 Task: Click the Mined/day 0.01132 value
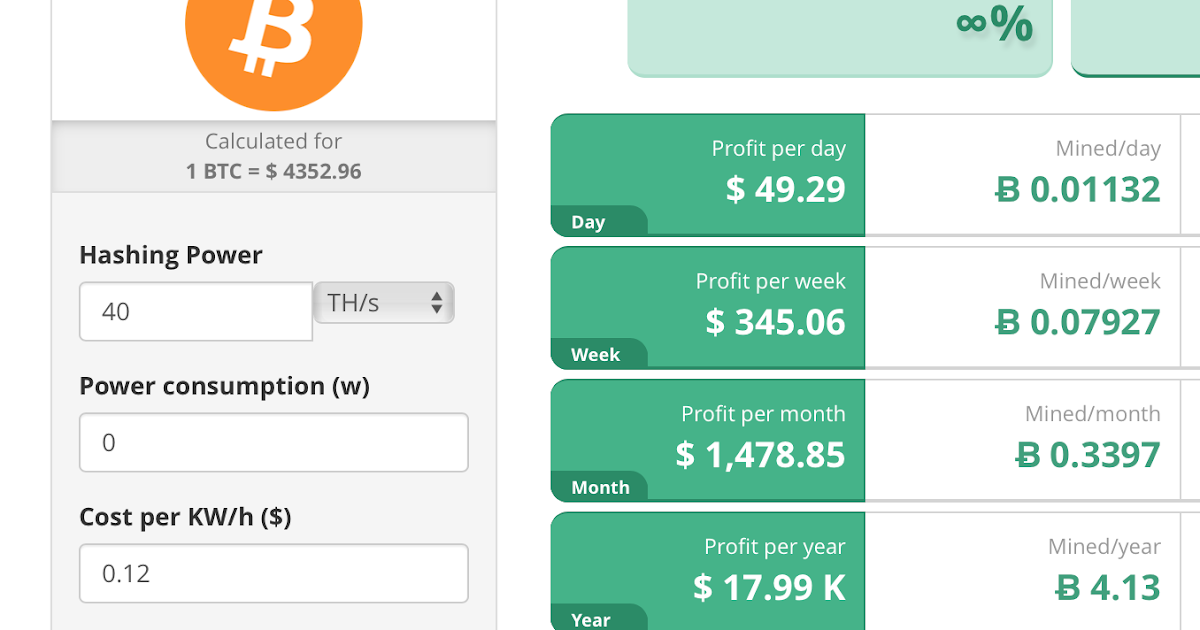pyautogui.click(x=1094, y=189)
